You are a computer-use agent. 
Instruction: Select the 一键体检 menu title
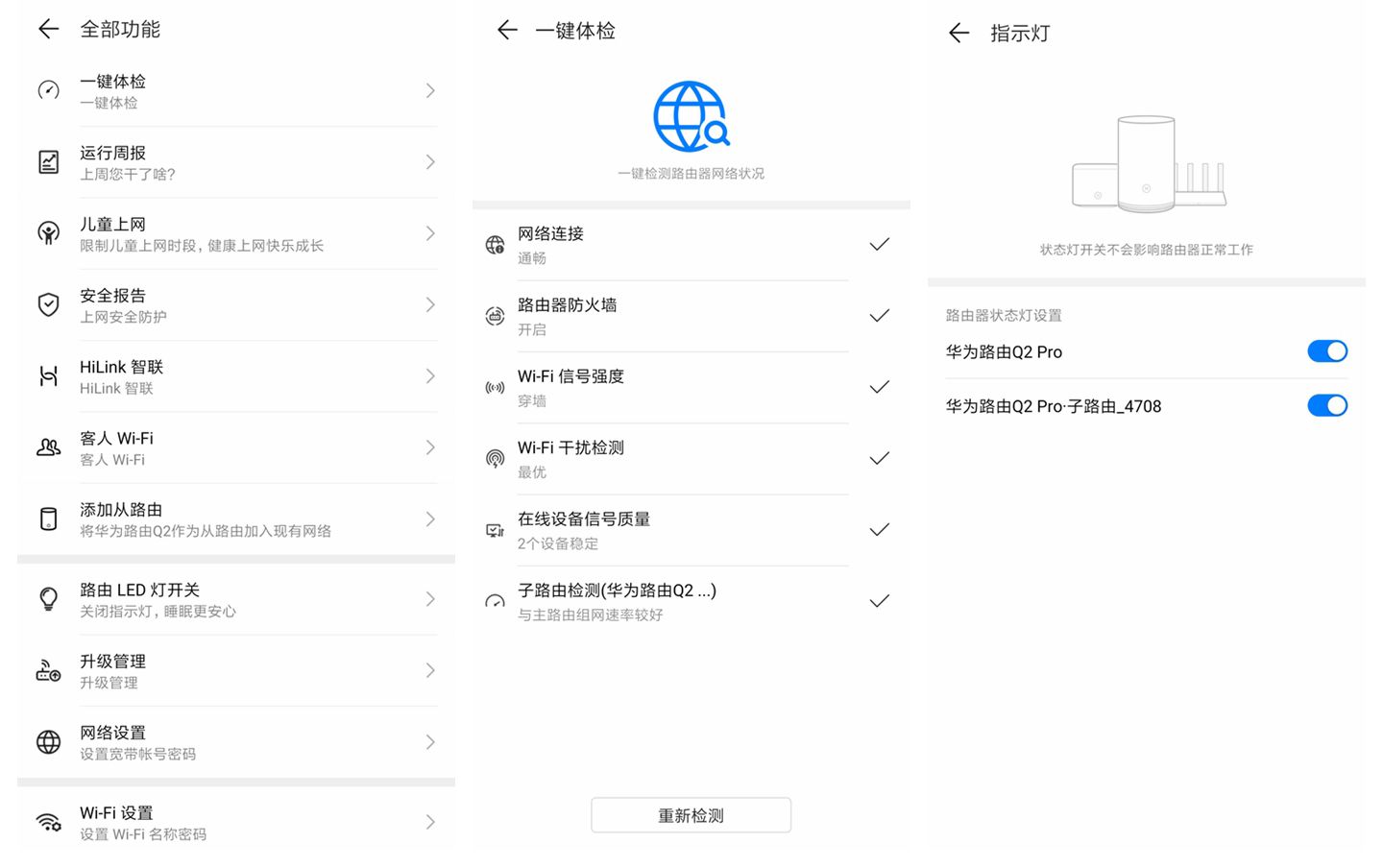tap(112, 82)
